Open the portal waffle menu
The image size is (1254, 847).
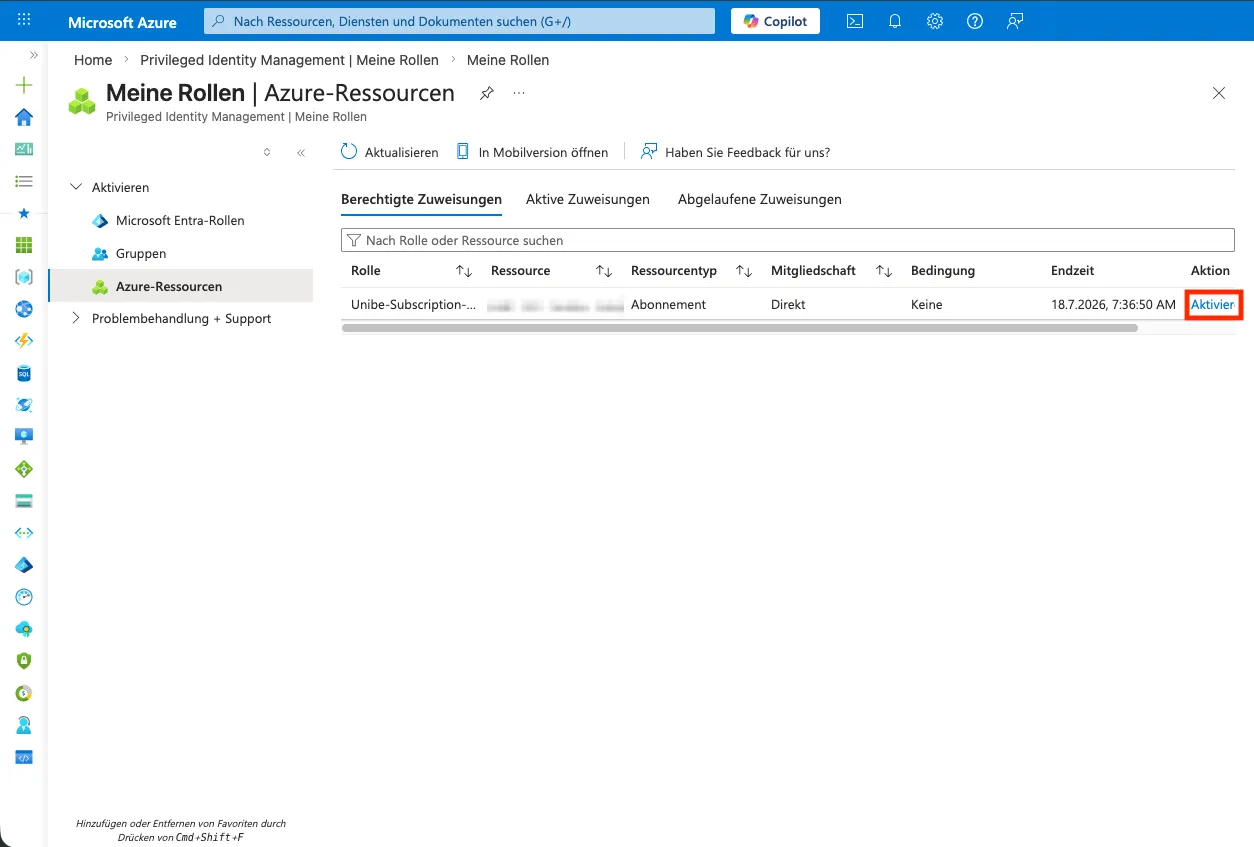click(x=24, y=20)
